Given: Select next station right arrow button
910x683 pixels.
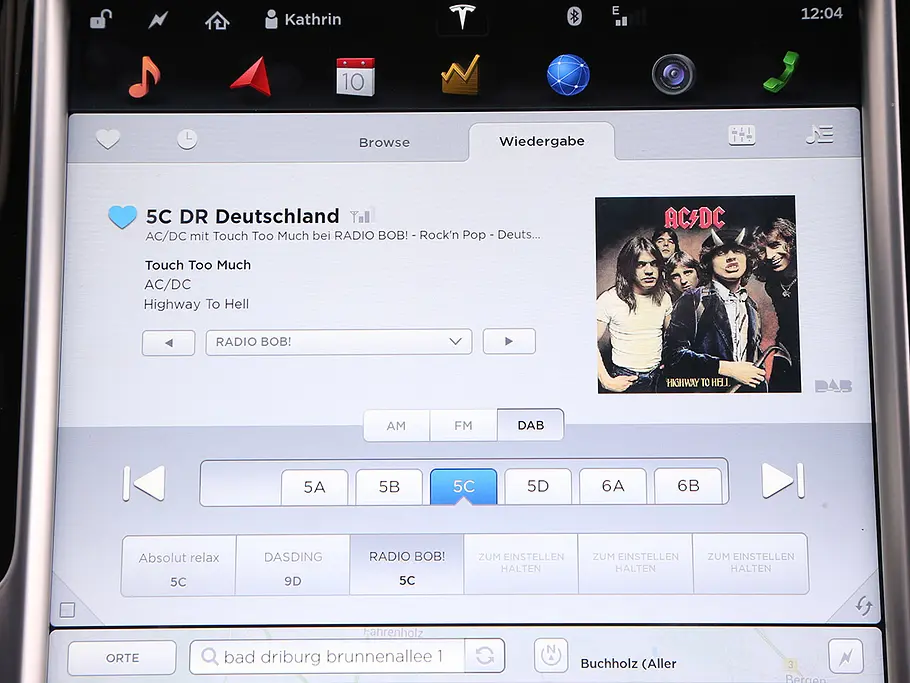Looking at the screenshot, I should [x=509, y=341].
